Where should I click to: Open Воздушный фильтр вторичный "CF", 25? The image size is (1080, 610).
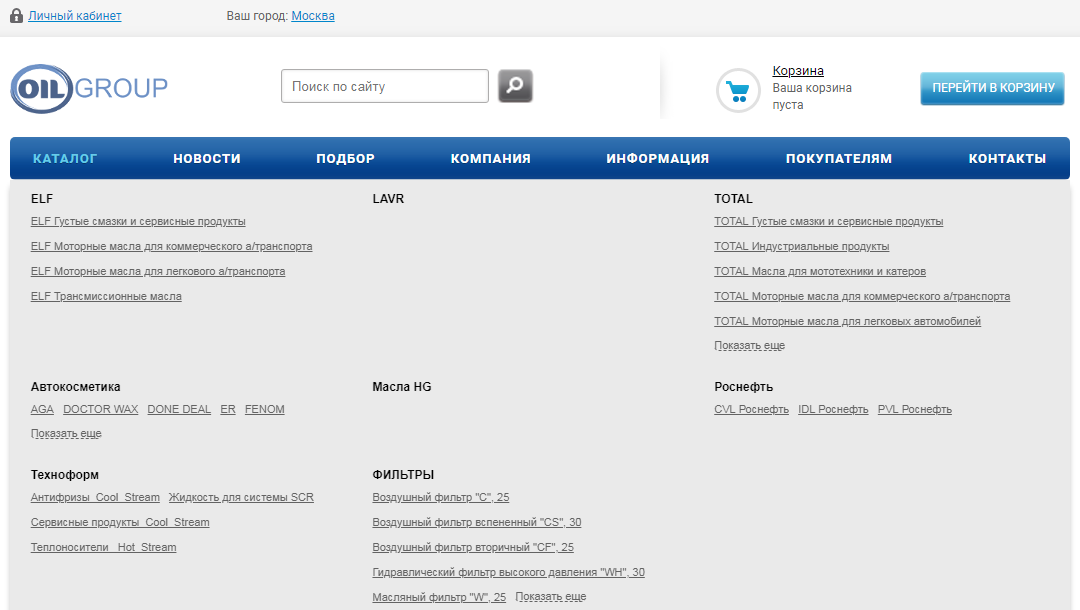473,547
